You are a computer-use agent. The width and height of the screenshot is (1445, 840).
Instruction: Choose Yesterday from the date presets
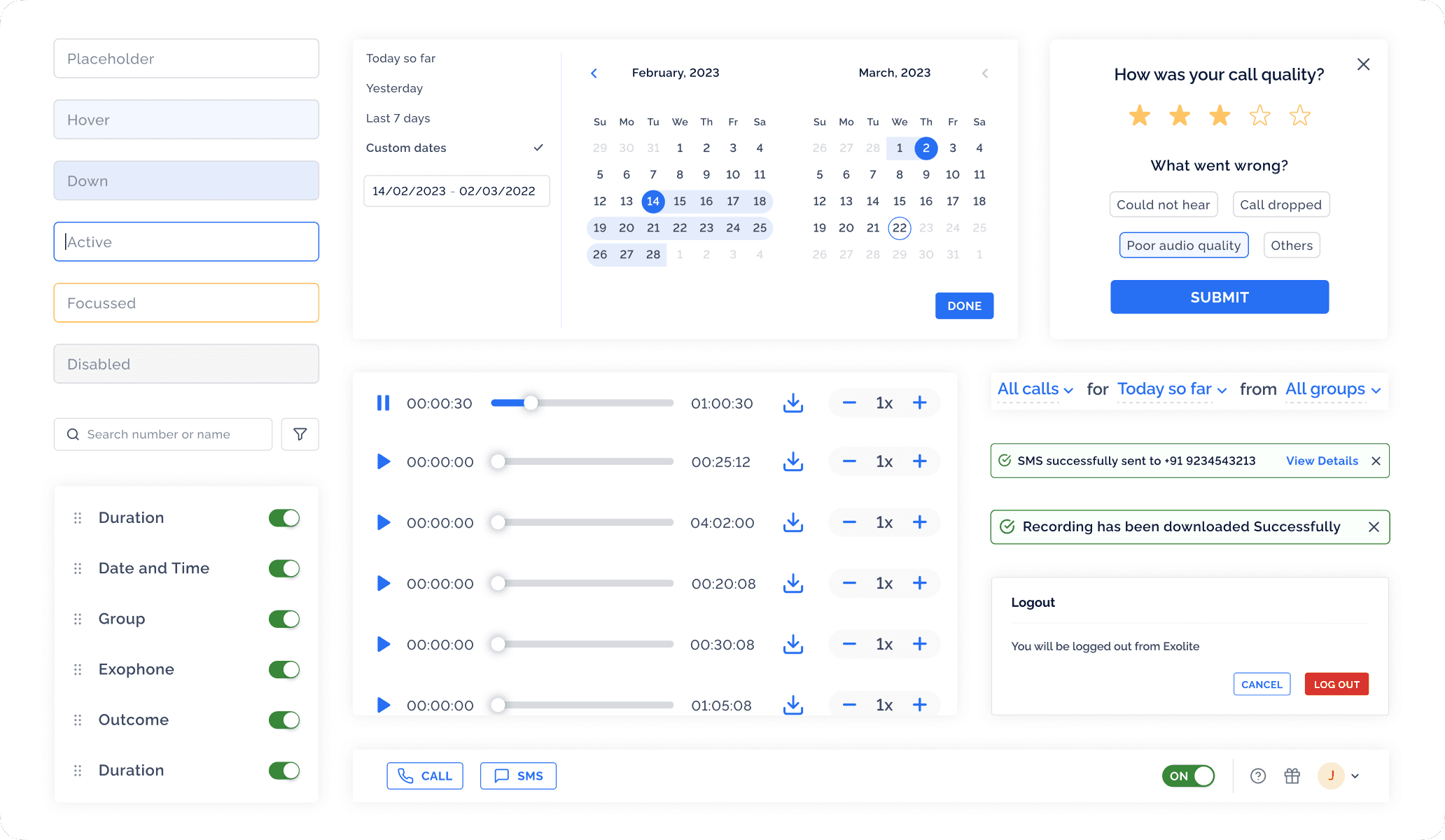click(x=394, y=88)
